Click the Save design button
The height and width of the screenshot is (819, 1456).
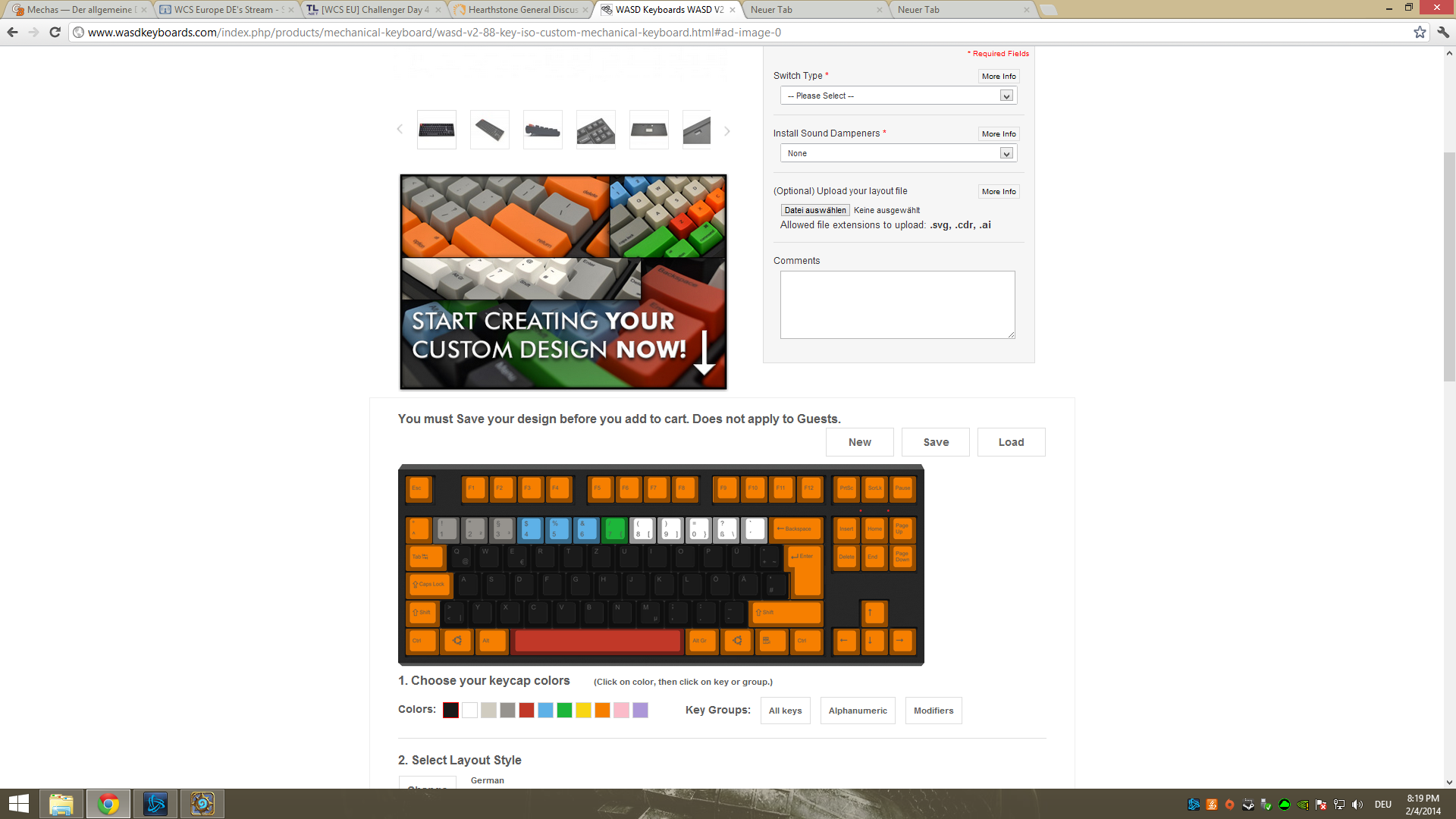coord(935,442)
